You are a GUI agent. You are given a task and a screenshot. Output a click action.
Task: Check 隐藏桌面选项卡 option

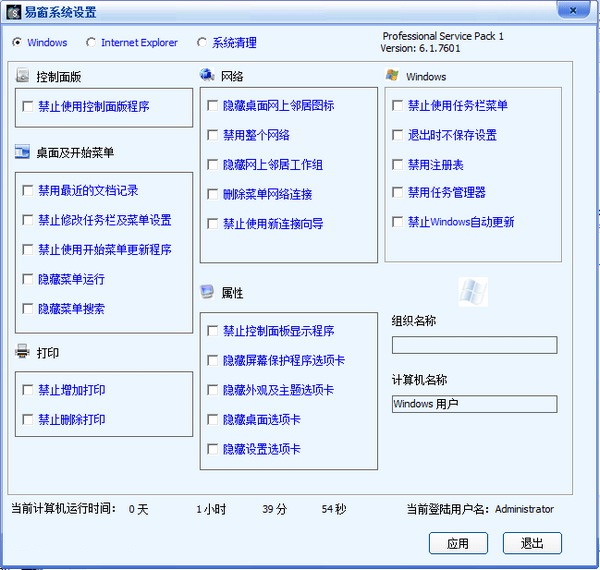[x=212, y=419]
